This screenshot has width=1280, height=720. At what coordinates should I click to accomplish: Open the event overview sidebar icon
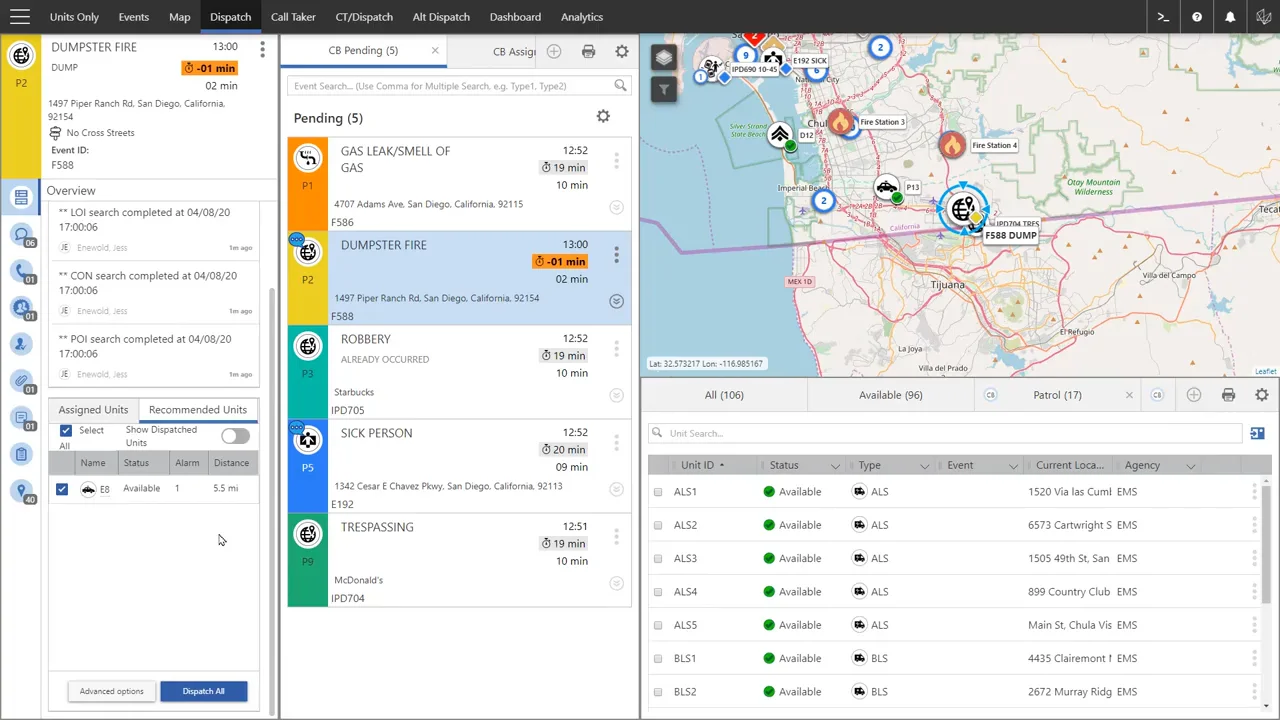tap(21, 197)
